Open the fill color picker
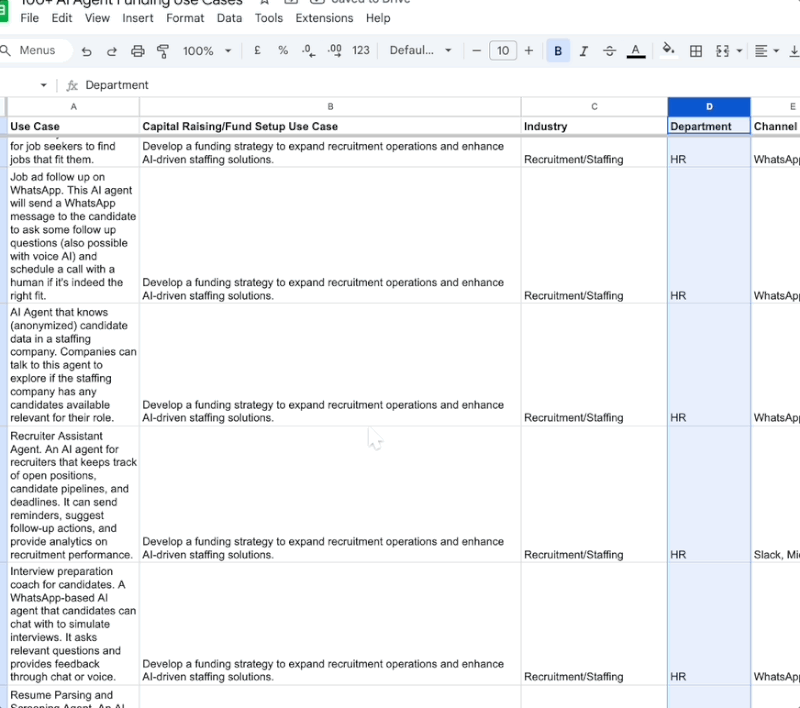The image size is (800, 708). coord(668,51)
